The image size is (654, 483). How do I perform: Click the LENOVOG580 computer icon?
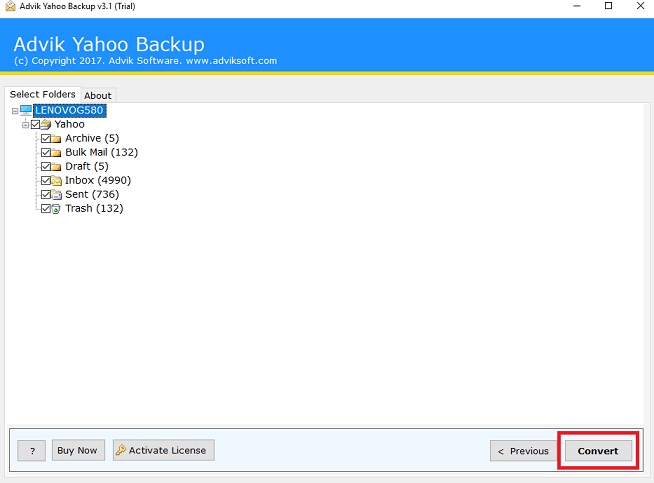[x=26, y=110]
